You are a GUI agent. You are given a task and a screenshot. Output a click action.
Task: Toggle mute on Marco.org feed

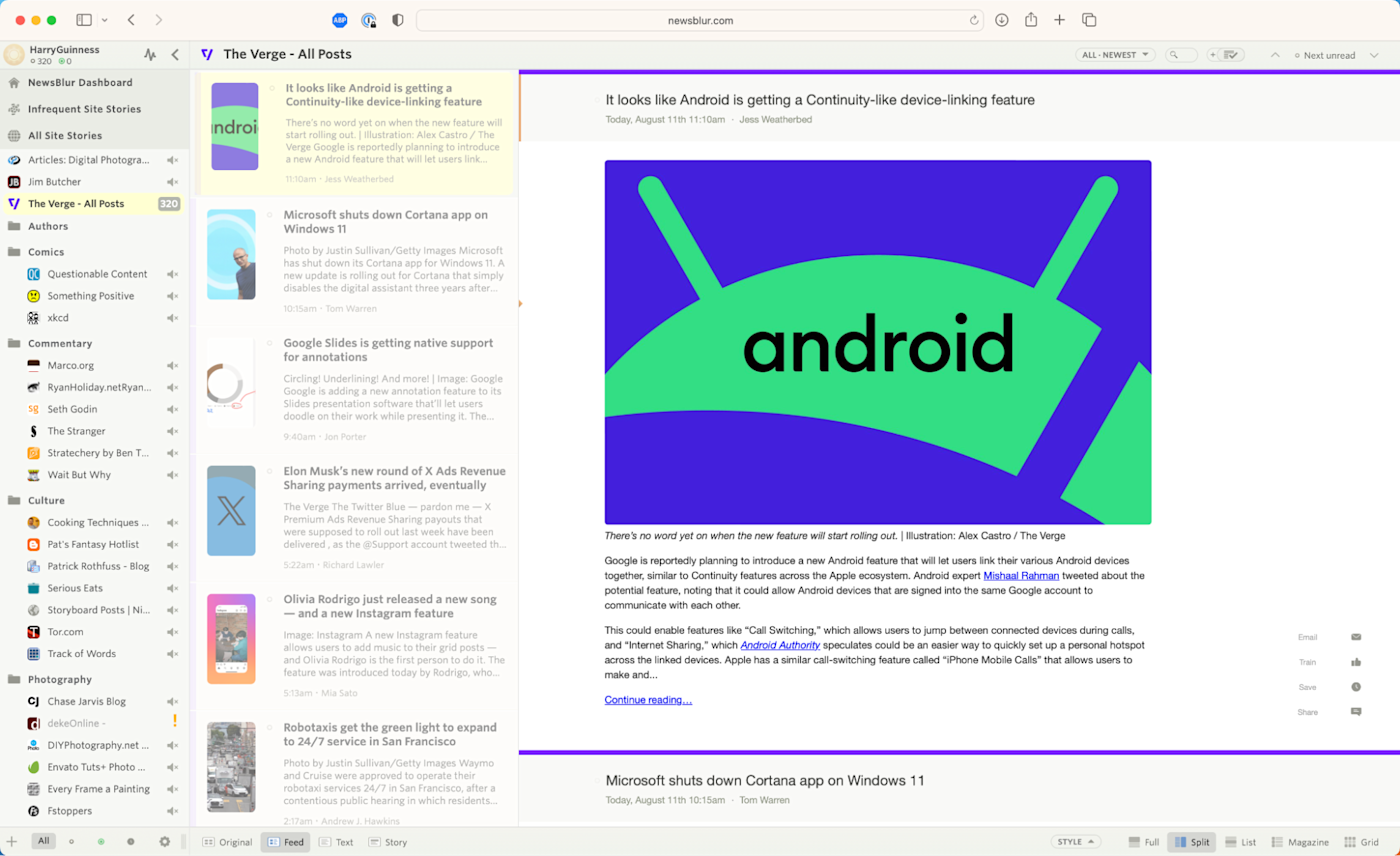pos(172,365)
